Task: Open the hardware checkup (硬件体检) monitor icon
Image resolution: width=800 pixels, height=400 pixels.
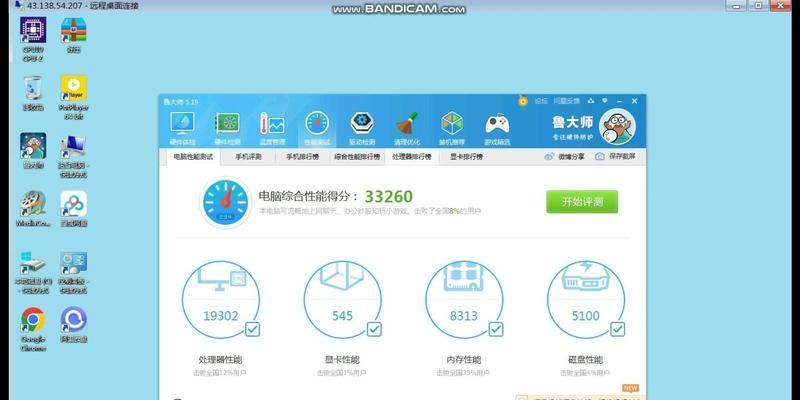Action: (182, 123)
